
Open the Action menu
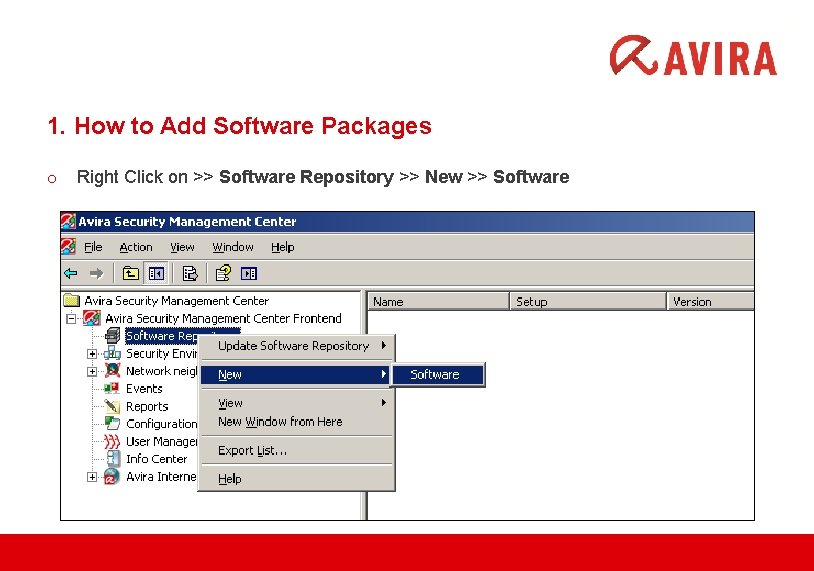tap(136, 247)
